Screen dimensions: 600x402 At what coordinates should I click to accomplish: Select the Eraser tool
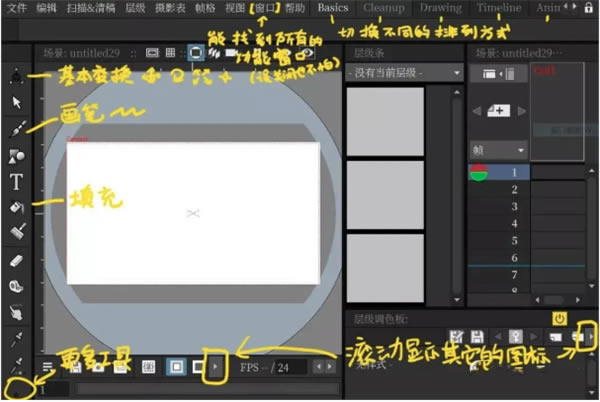(x=17, y=260)
